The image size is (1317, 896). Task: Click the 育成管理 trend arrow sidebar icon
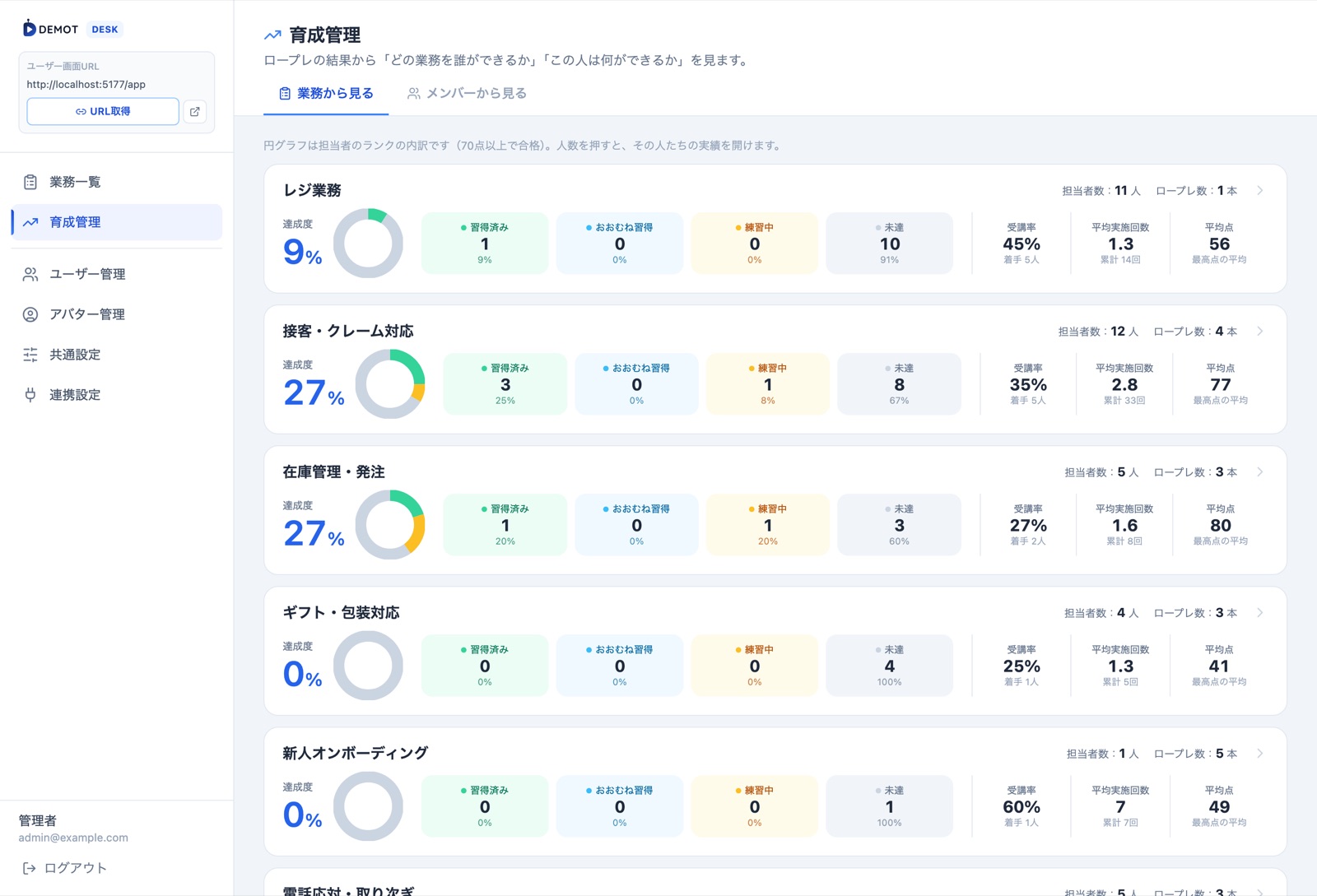30,222
